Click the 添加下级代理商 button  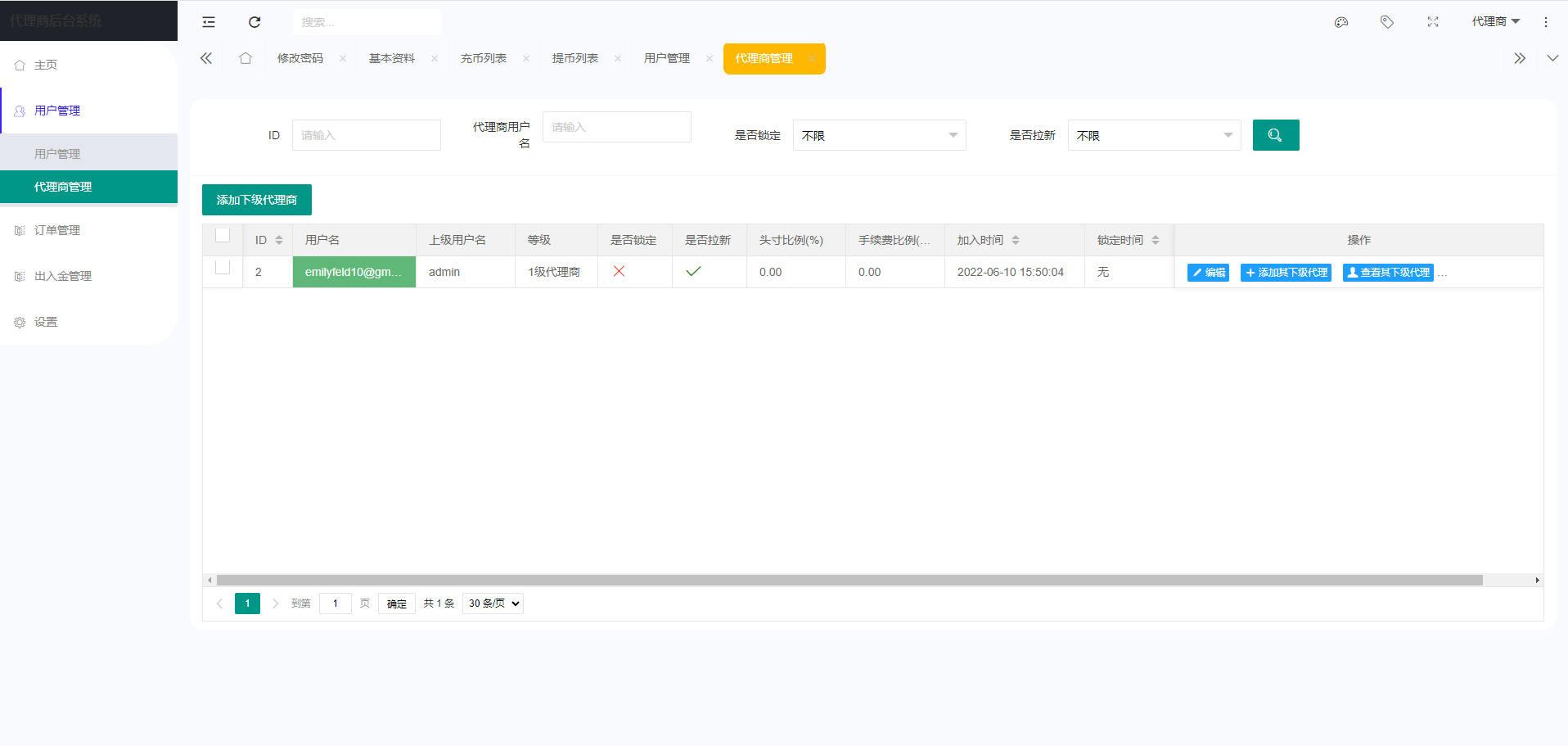click(x=256, y=200)
